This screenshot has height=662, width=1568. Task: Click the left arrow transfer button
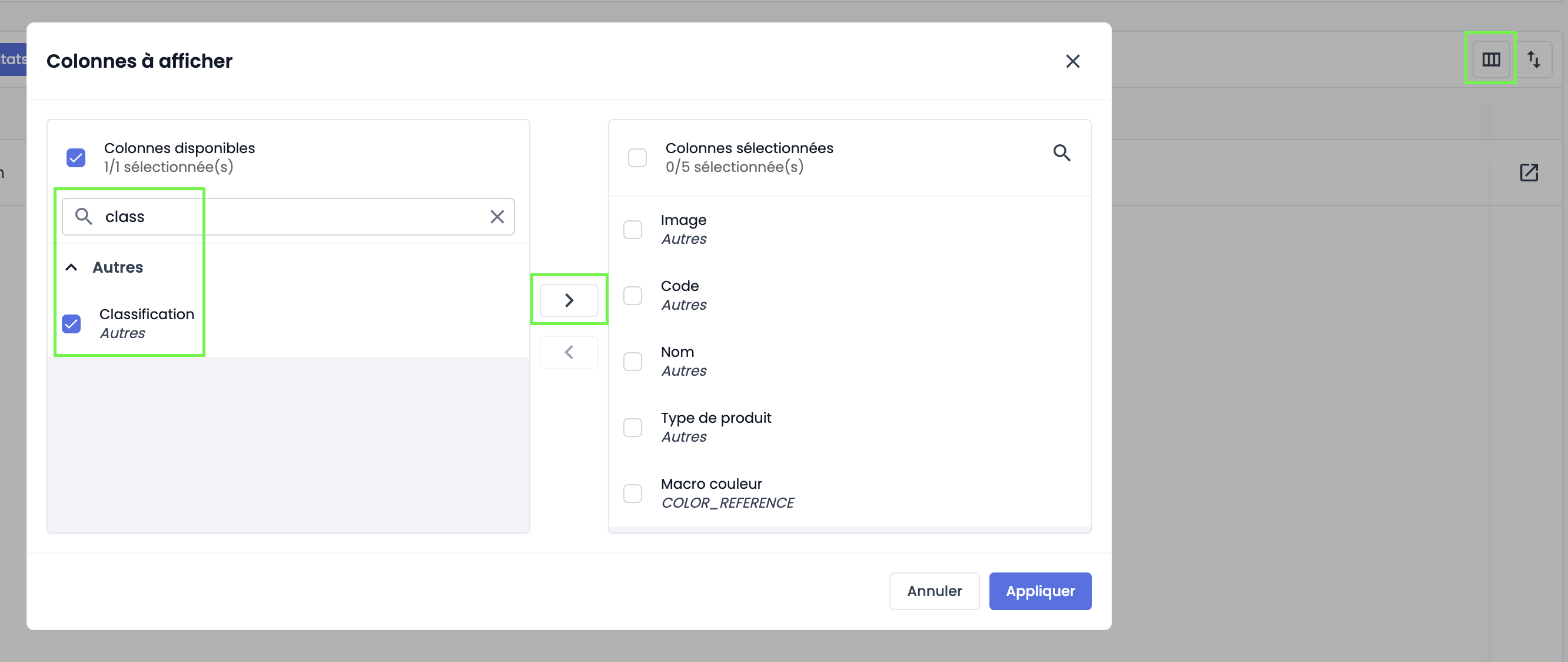tap(569, 352)
